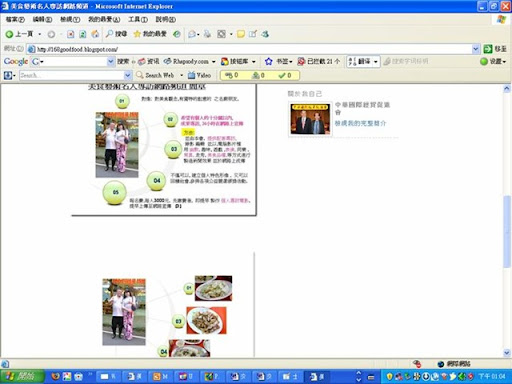Click the Windows Start button

tap(22, 377)
